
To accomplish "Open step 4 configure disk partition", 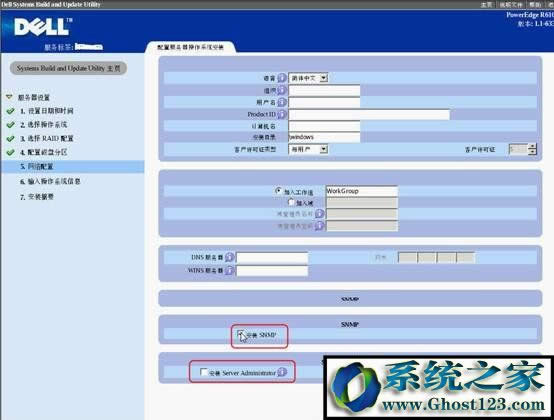I will [x=43, y=152].
